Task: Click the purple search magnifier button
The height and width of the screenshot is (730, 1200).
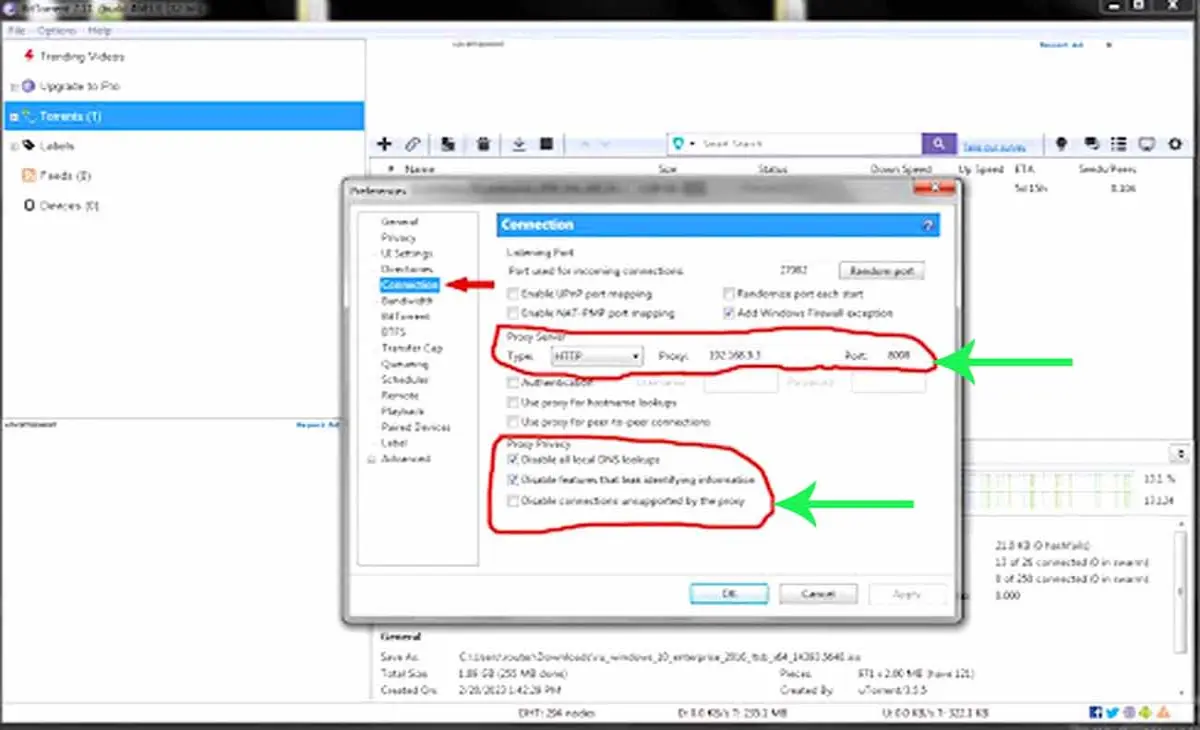Action: pyautogui.click(x=938, y=144)
